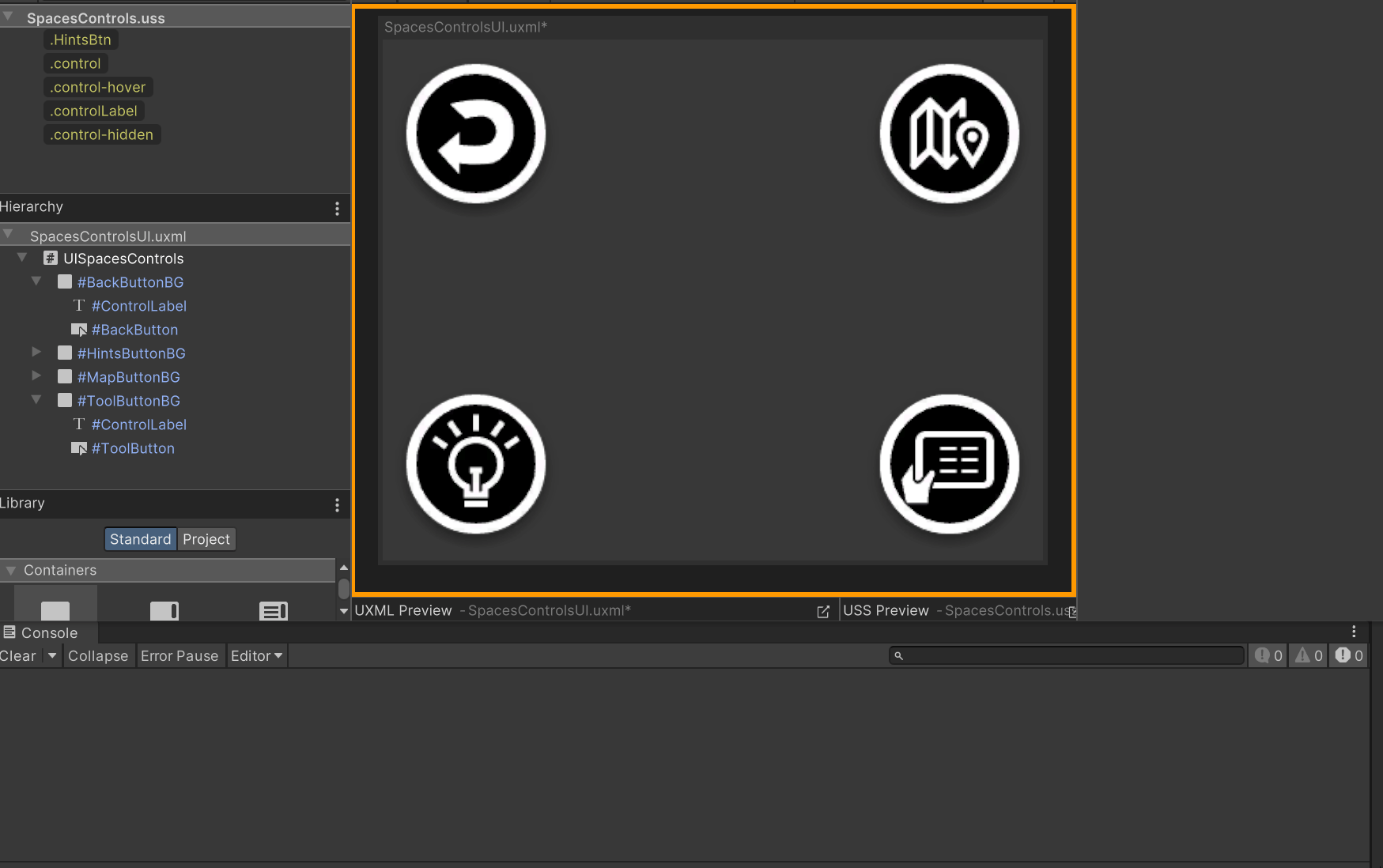The height and width of the screenshot is (868, 1383).
Task: Expand #HintsButtonBG in the Hierarchy
Action: tap(36, 352)
